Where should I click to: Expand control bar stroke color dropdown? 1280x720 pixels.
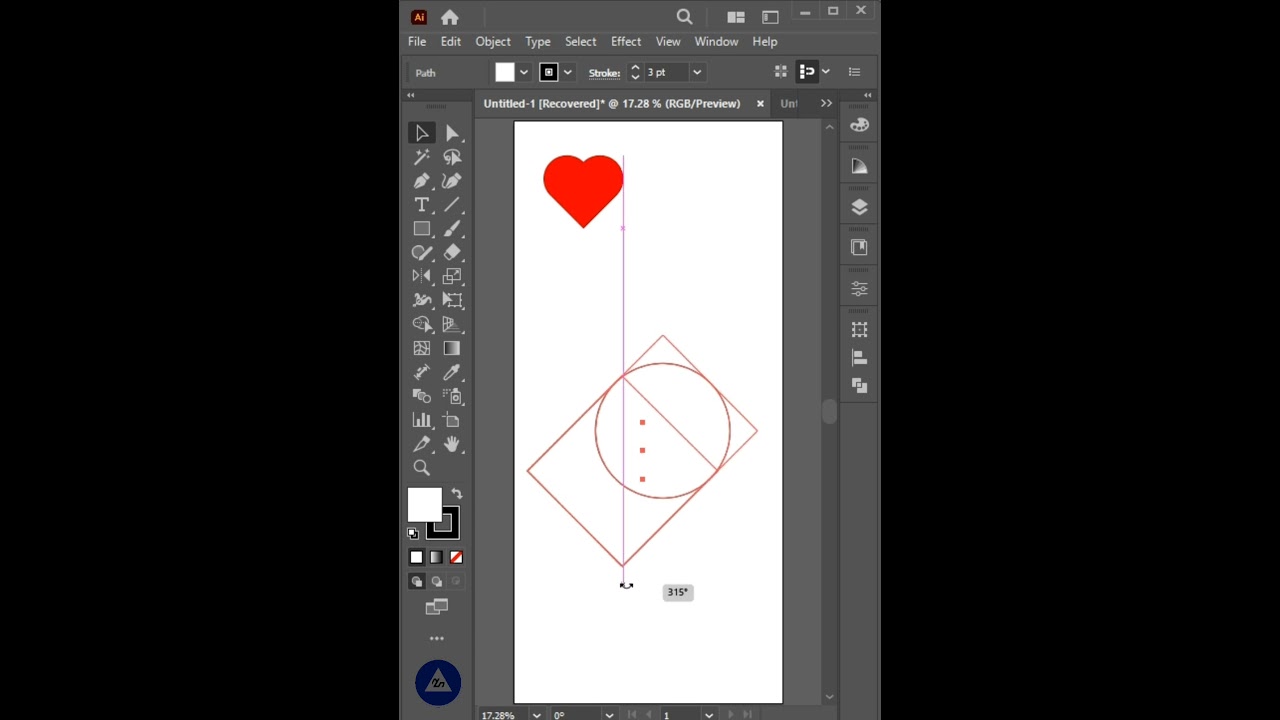[567, 72]
